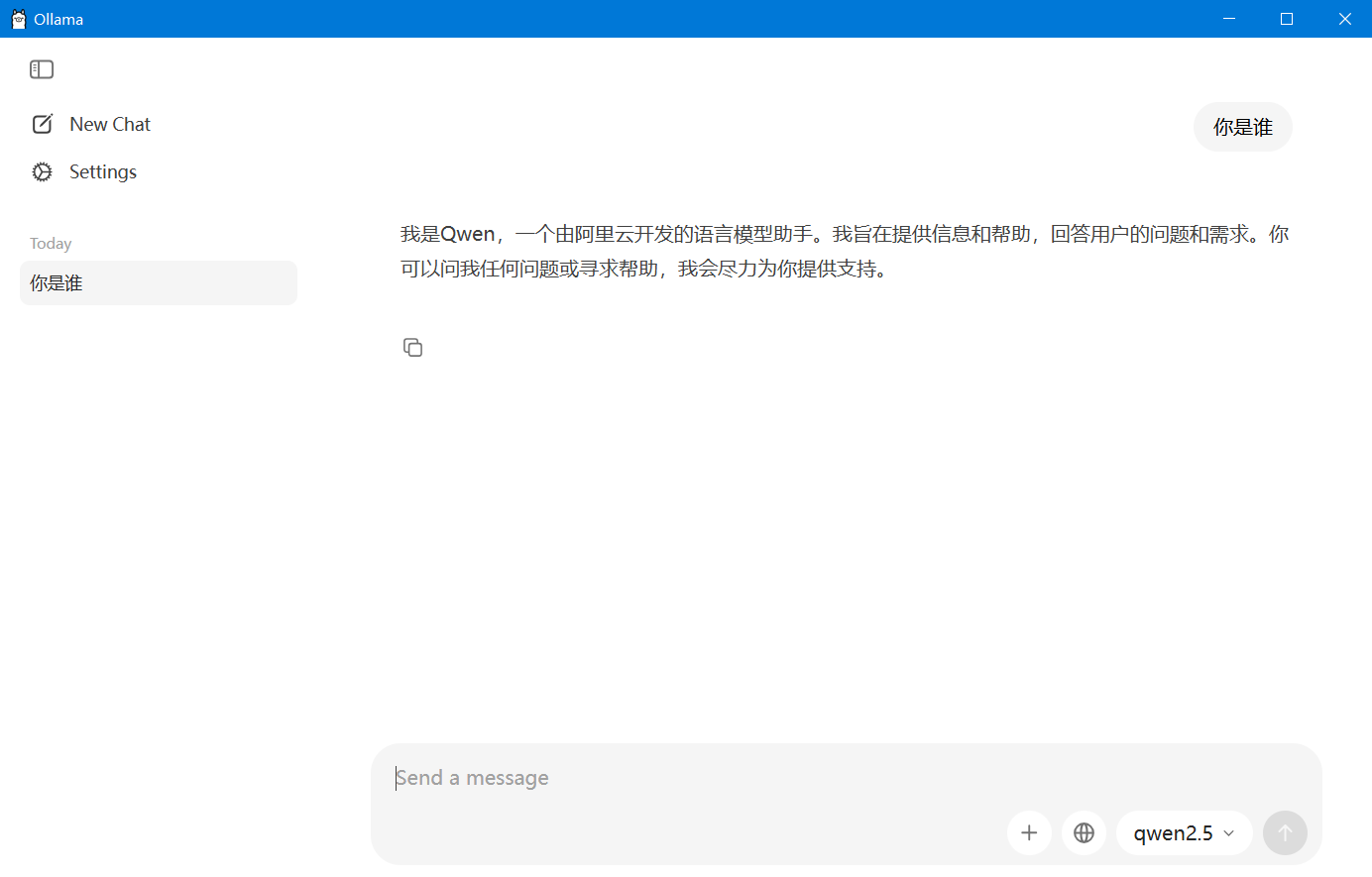Screen dimensions: 1372x877
Task: Open Settings from the sidebar
Action: click(84, 171)
